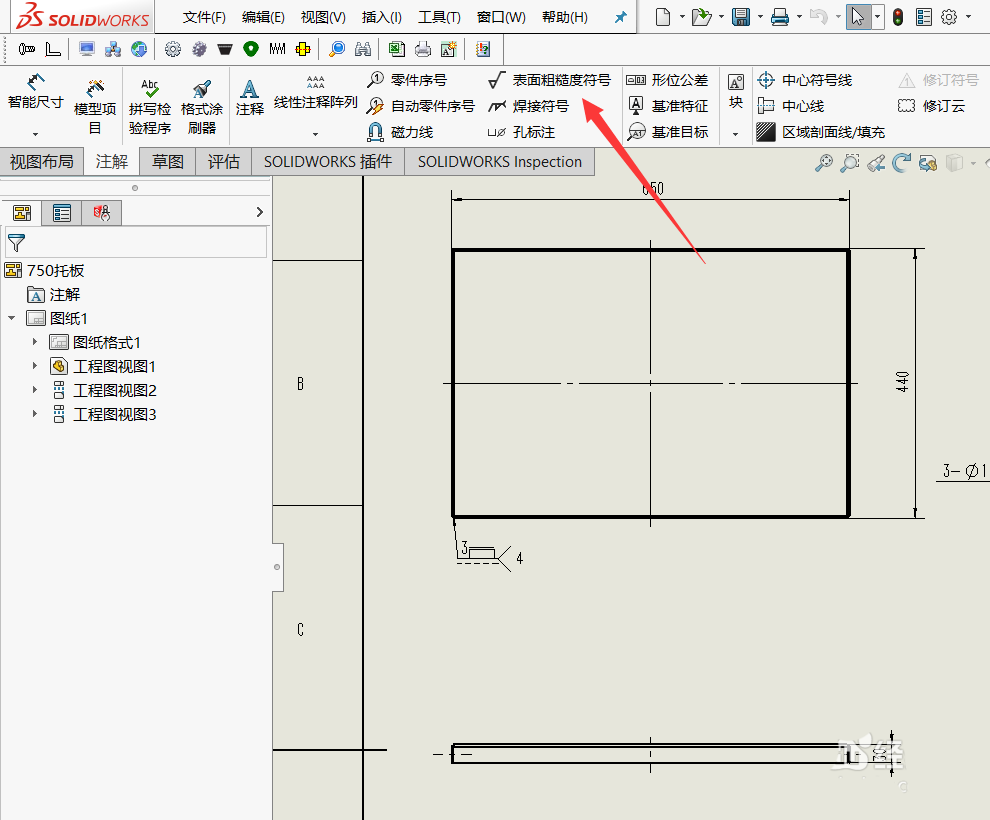The image size is (990, 820).
Task: Collapse the 图纸1 tree node
Action: pos(11,318)
